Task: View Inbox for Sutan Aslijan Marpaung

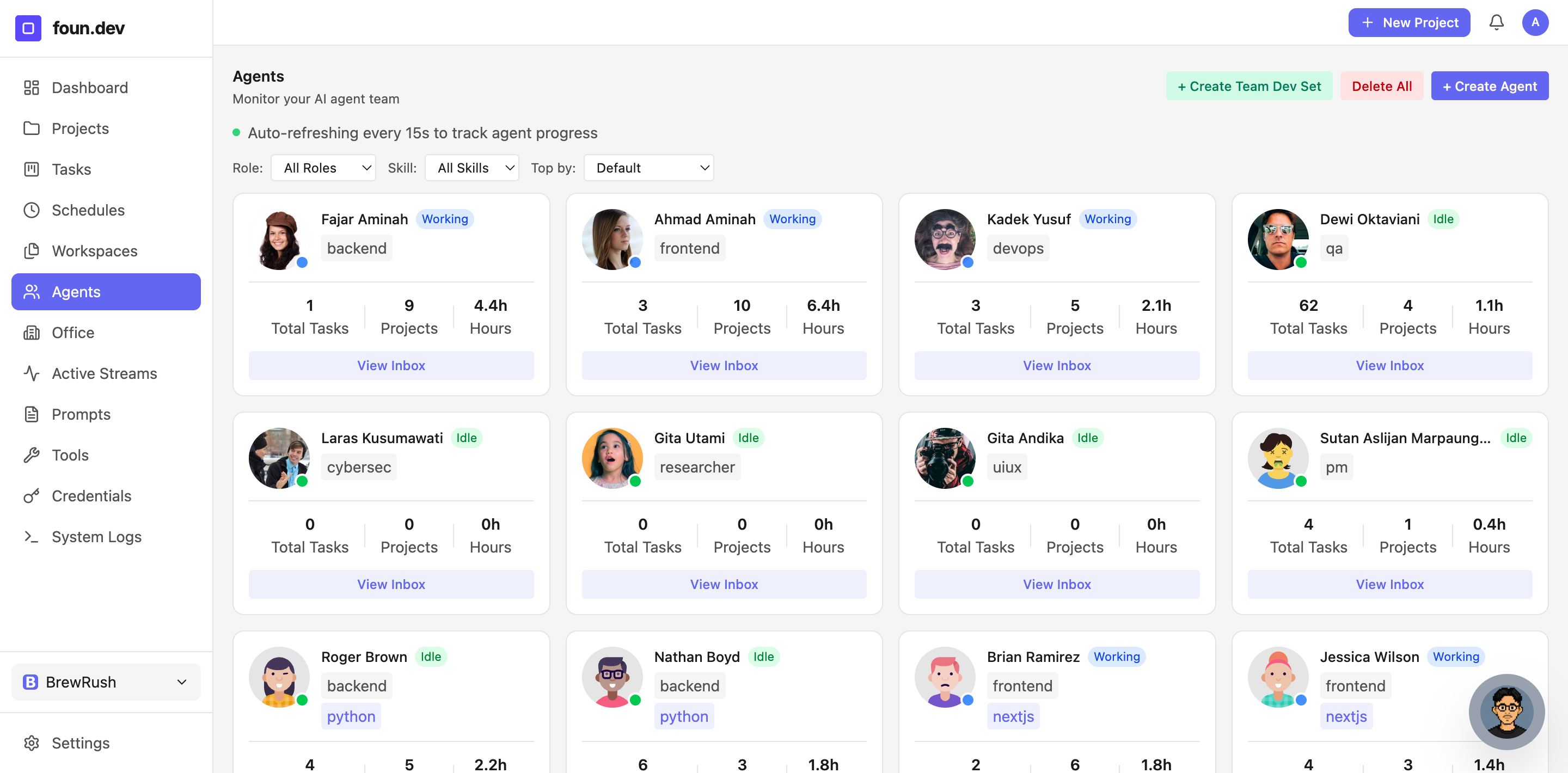Action: pyautogui.click(x=1389, y=584)
